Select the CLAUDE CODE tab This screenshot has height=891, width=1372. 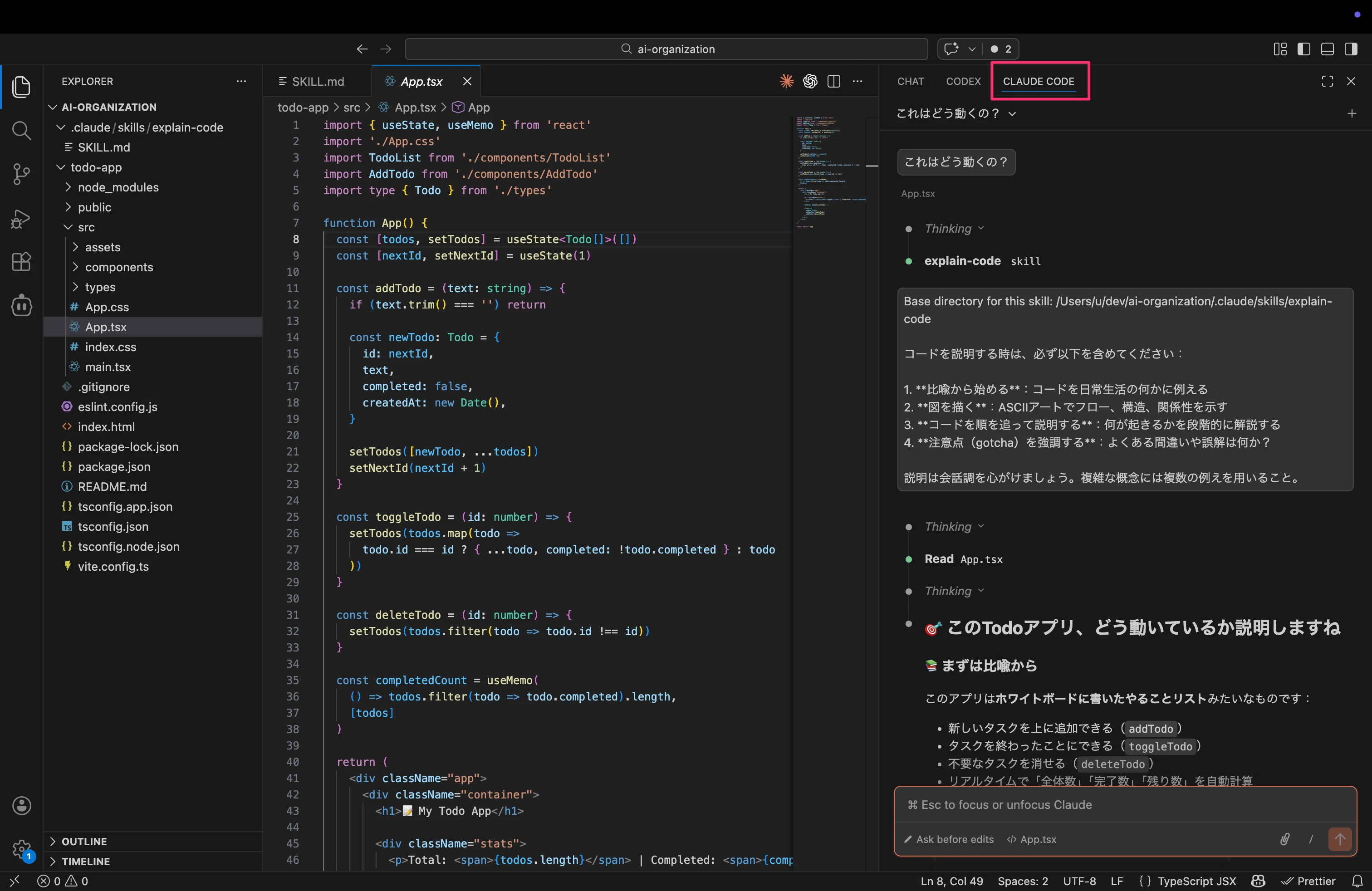point(1038,81)
